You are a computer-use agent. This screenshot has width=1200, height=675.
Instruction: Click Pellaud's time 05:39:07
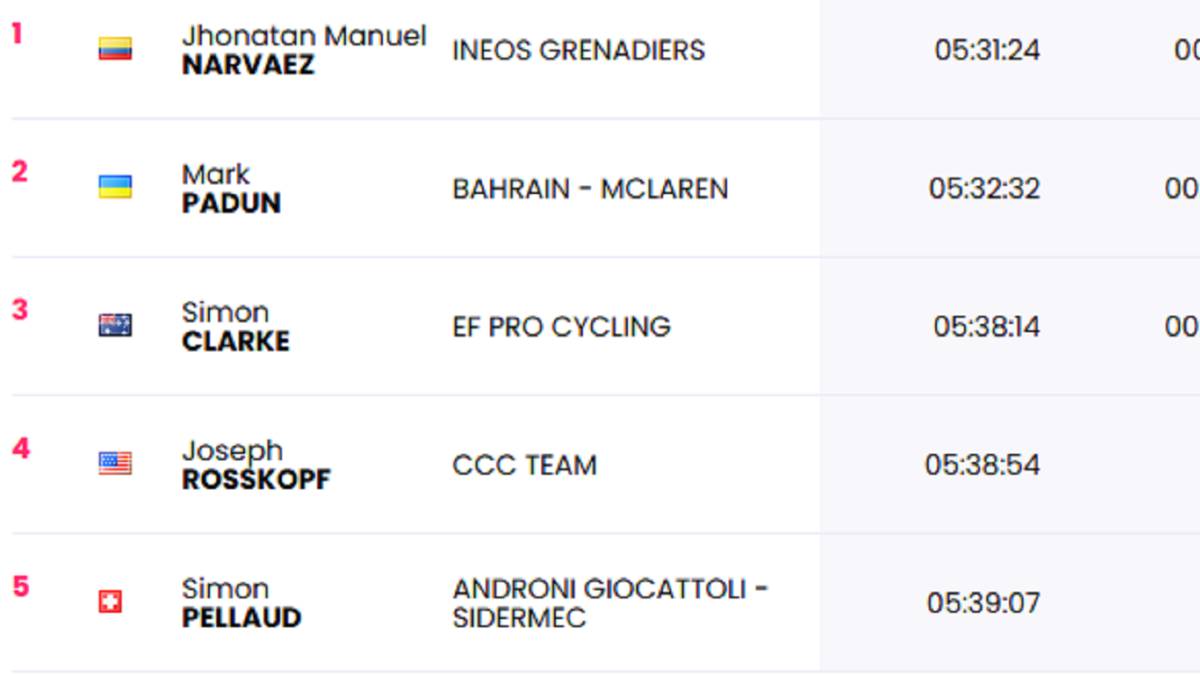tap(983, 602)
